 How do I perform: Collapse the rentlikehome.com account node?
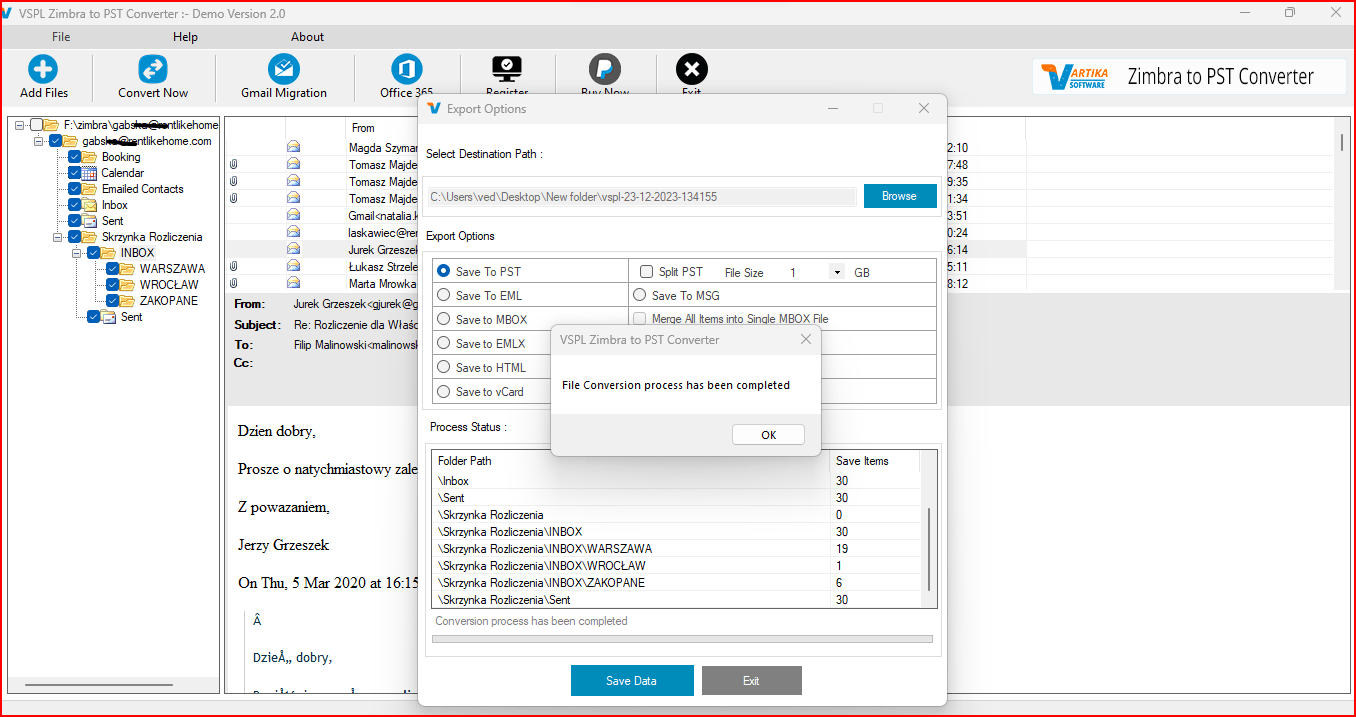pyautogui.click(x=39, y=141)
